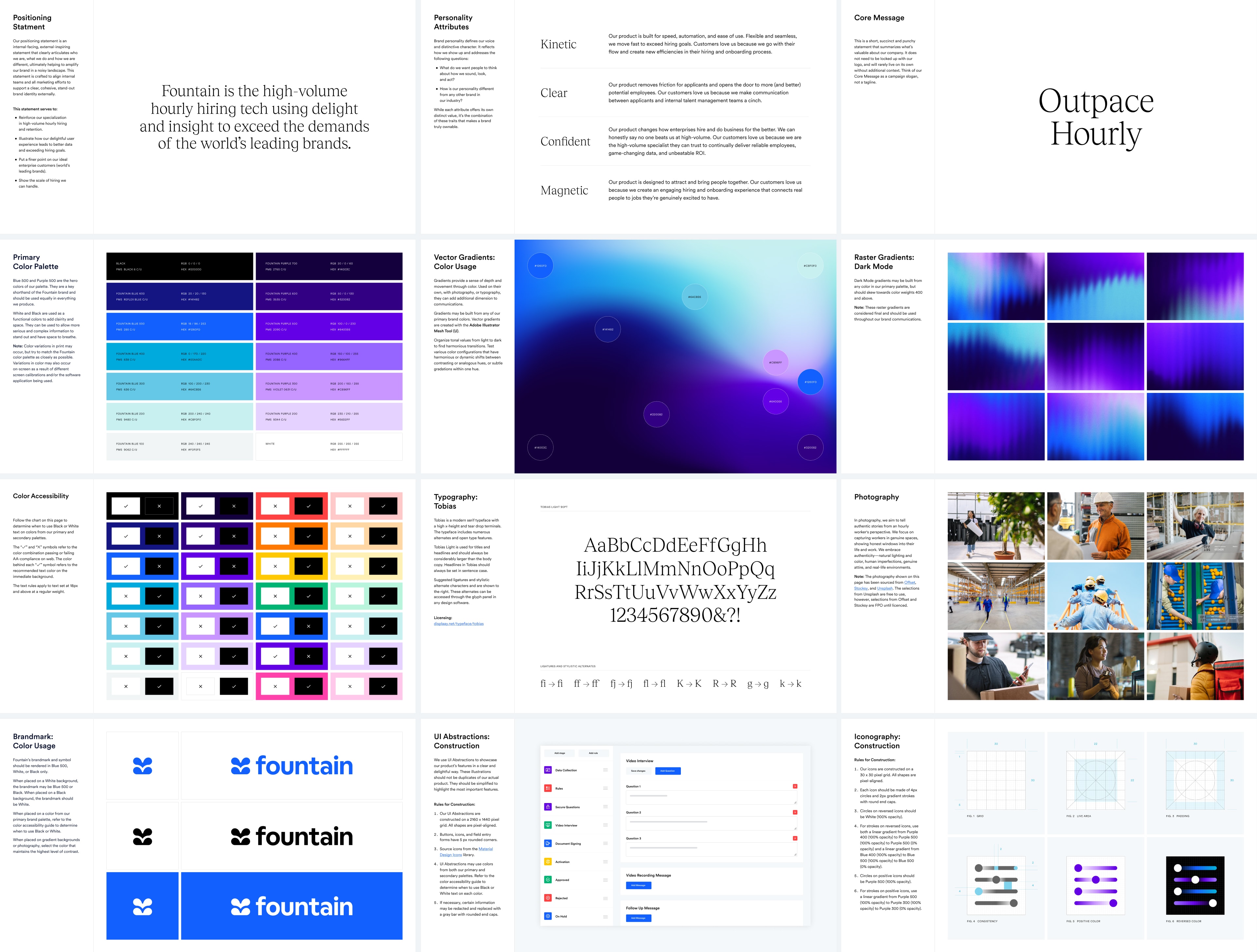Click Add Message under Video Recording Message
The width and height of the screenshot is (1257, 952).
638,886
